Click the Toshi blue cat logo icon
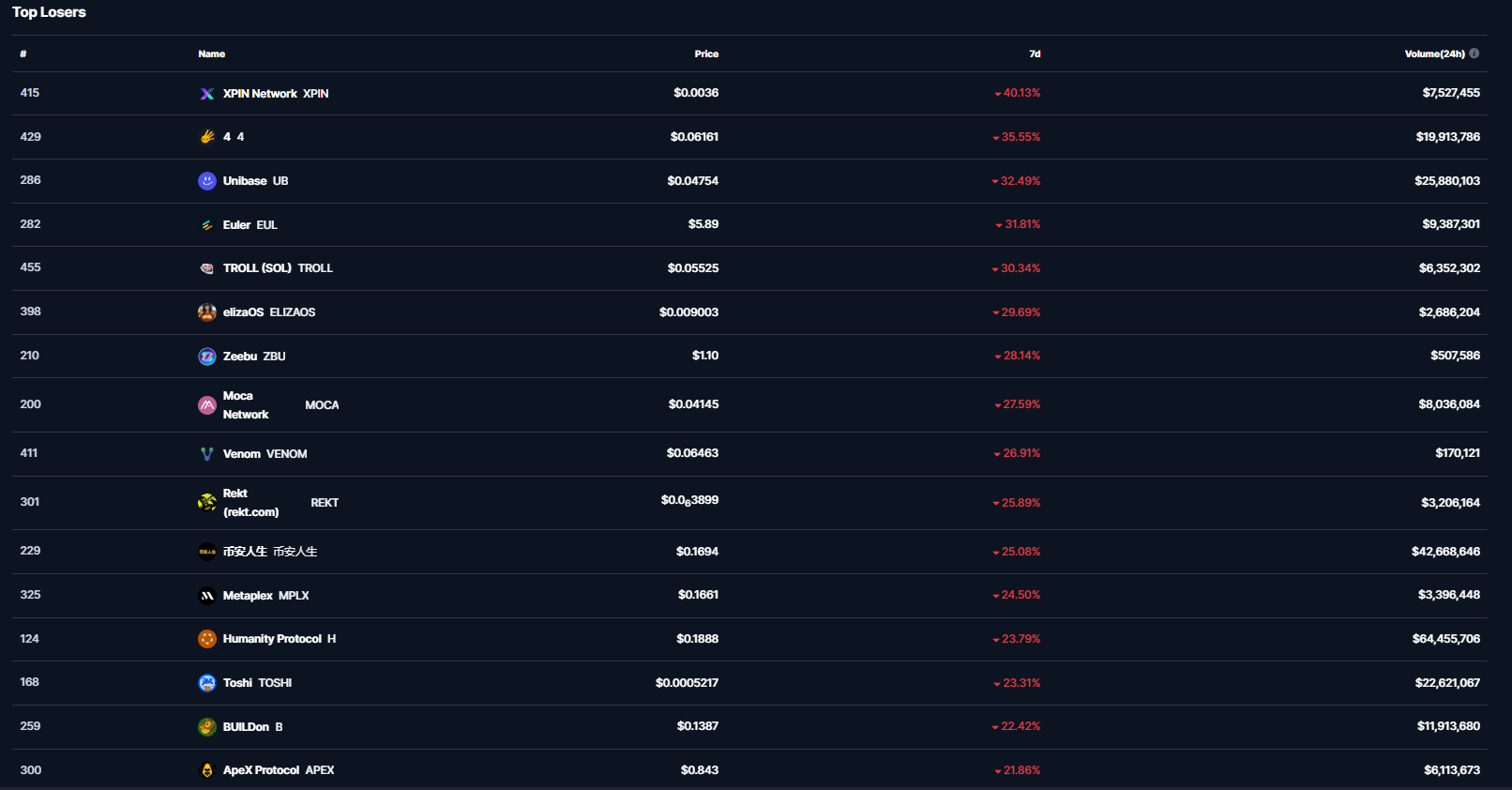Viewport: 1512px width, 790px height. [x=207, y=683]
